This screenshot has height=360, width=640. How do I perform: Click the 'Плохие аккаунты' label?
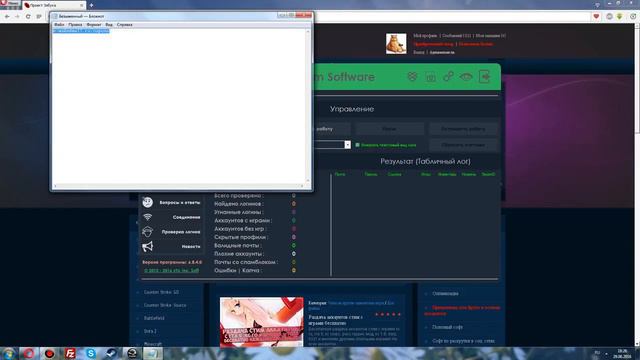pyautogui.click(x=239, y=254)
